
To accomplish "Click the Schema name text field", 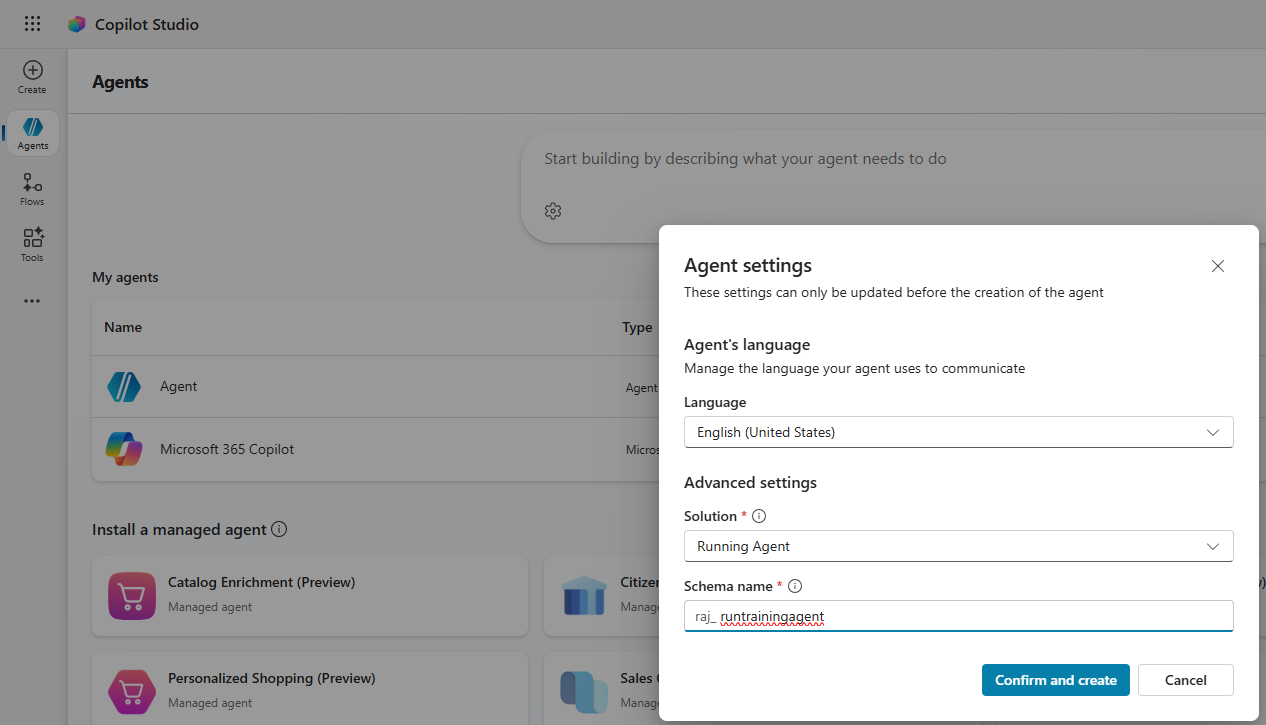I will click(958, 617).
